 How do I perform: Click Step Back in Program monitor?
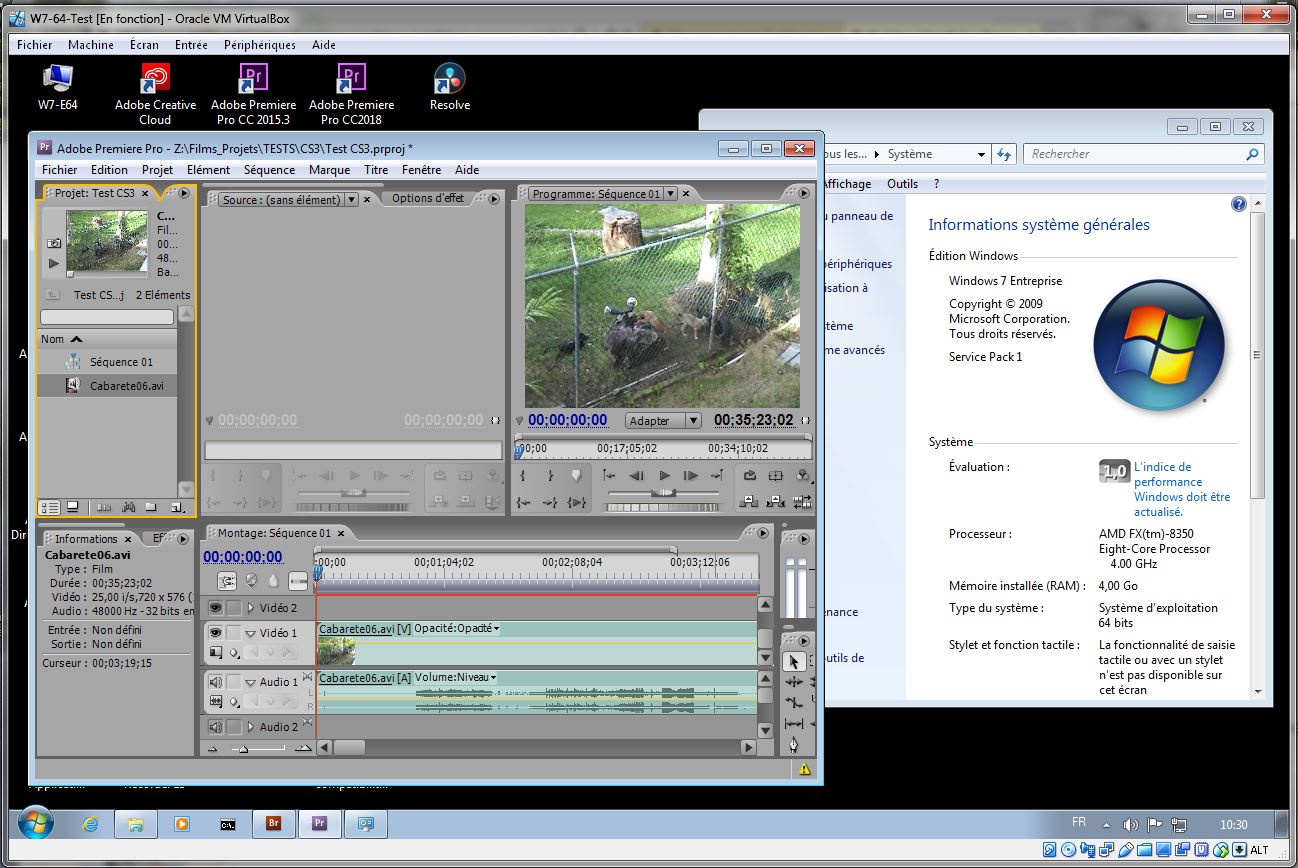point(636,476)
